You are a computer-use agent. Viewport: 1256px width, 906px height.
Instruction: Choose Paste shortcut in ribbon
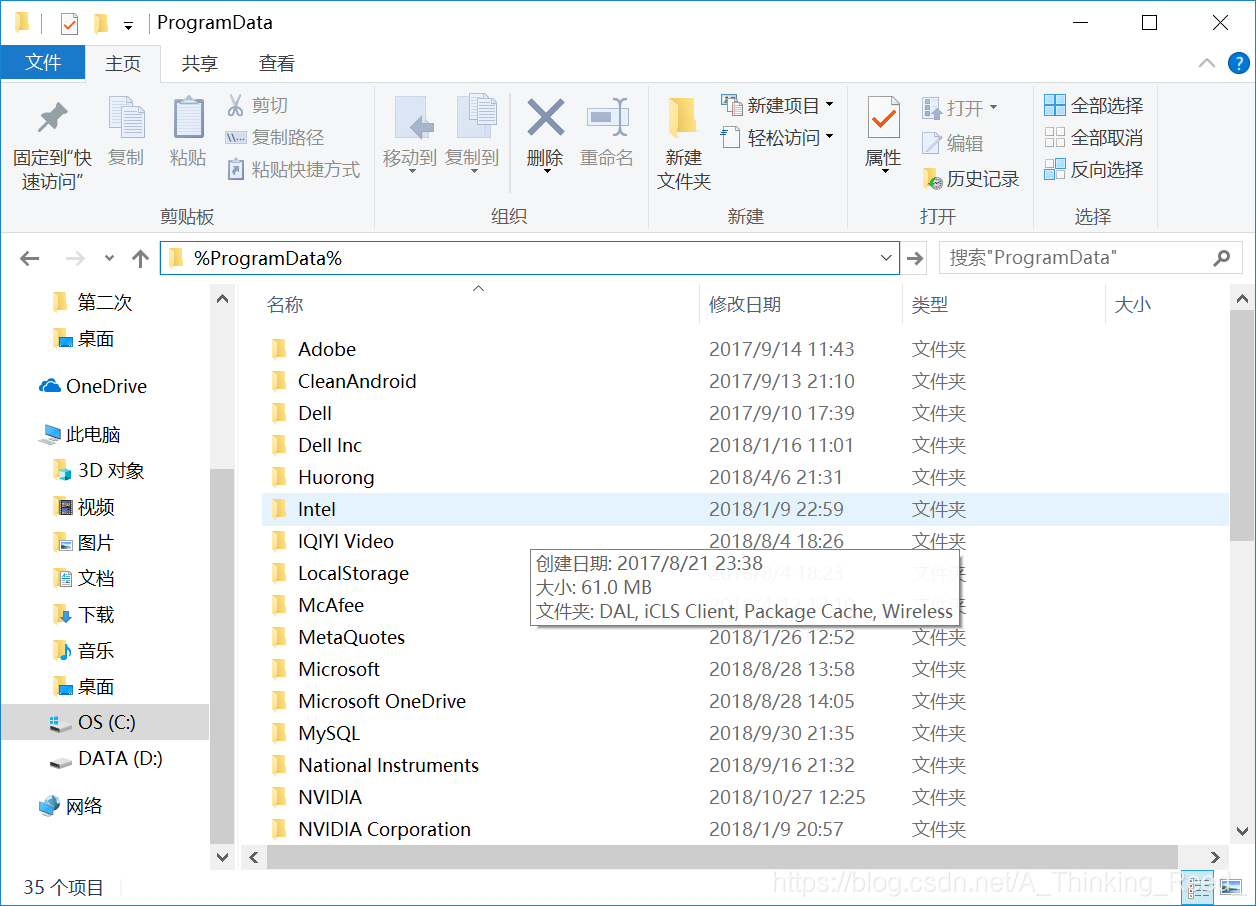(x=293, y=169)
